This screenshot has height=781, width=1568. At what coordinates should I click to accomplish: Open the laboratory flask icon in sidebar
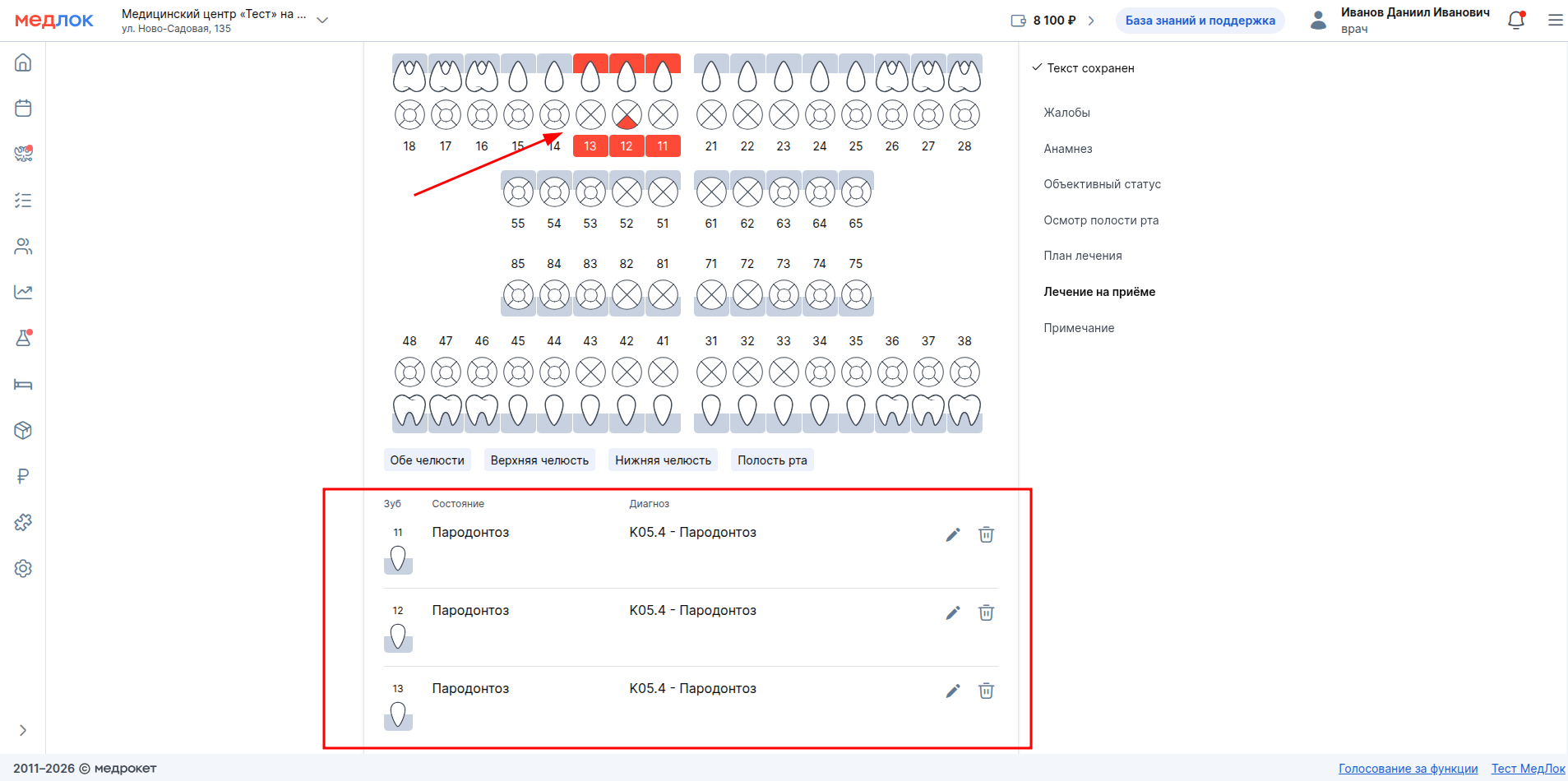[x=23, y=338]
